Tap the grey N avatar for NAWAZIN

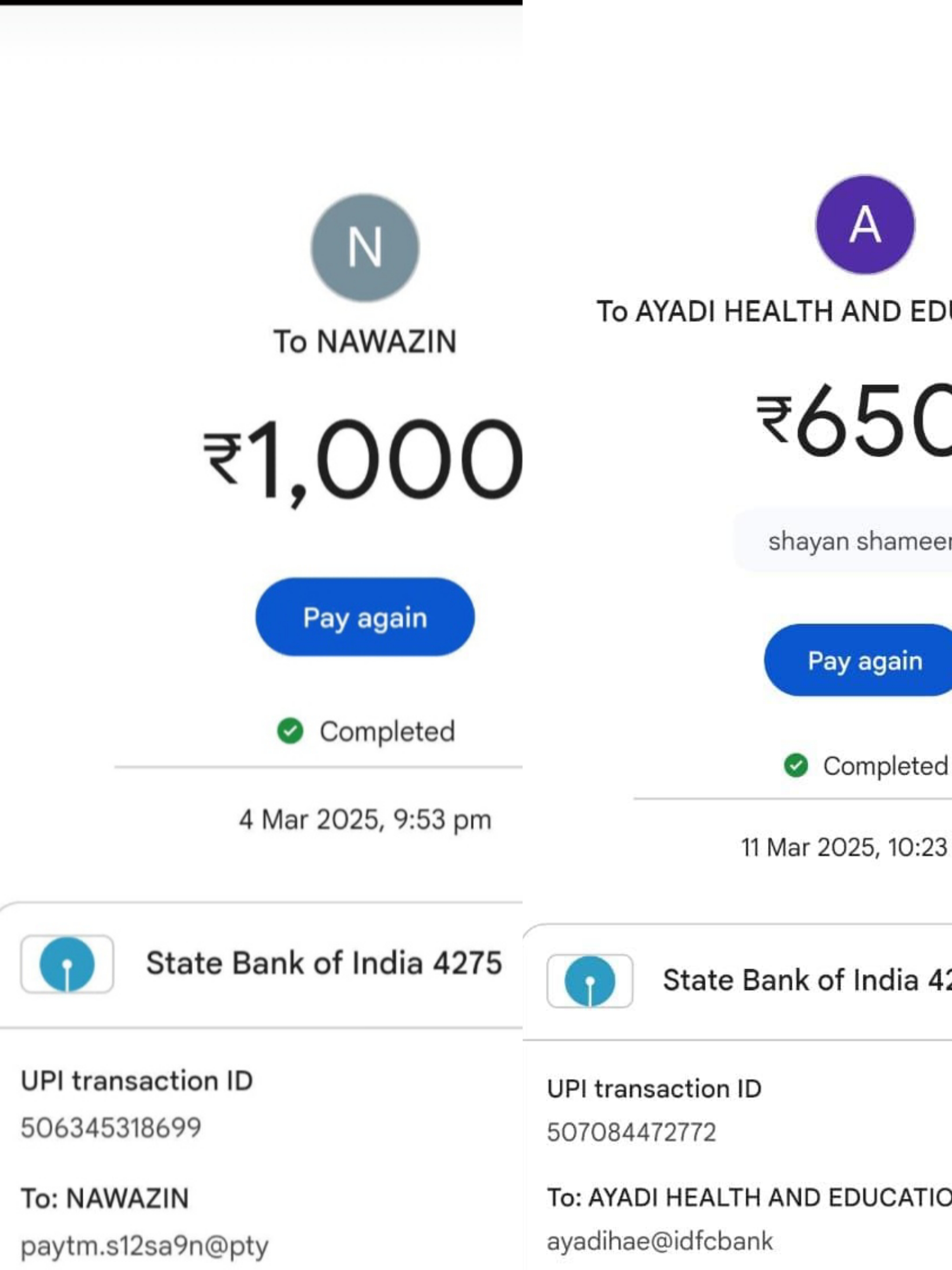click(365, 247)
